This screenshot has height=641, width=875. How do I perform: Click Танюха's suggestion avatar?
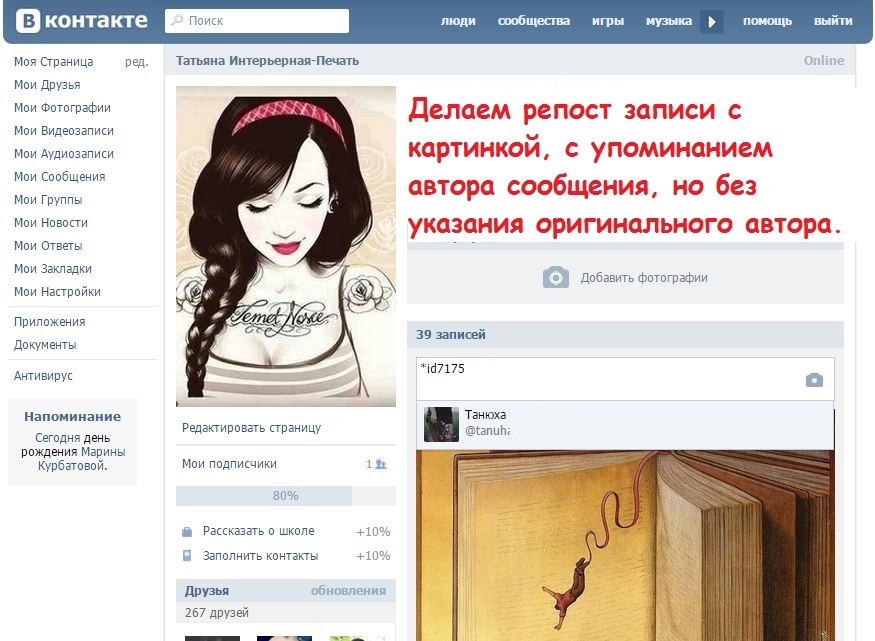tap(441, 425)
